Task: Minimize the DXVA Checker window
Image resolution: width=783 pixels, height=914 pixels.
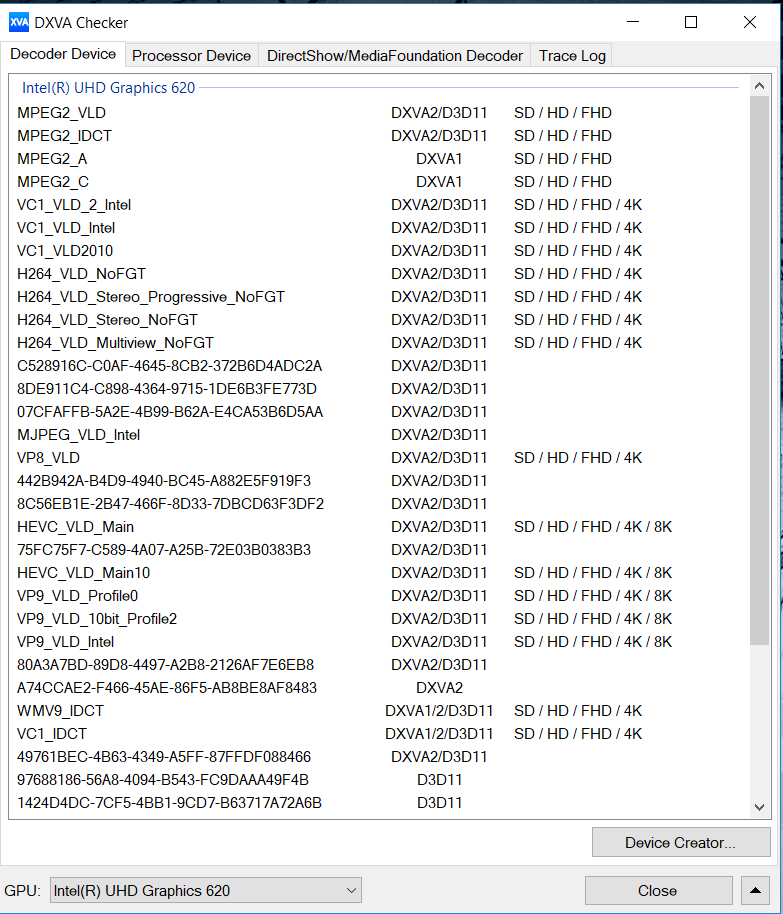Action: point(633,22)
